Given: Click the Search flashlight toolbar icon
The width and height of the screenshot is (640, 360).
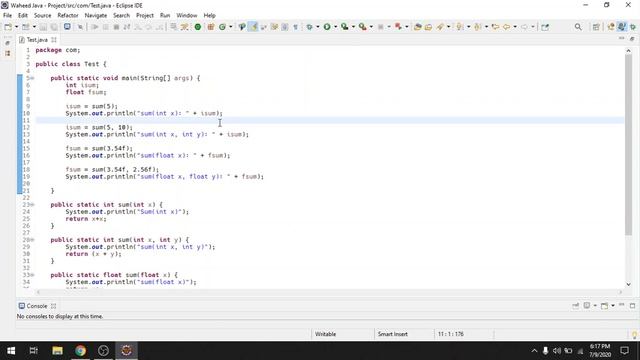Looking at the screenshot, I should click(x=440, y=27).
